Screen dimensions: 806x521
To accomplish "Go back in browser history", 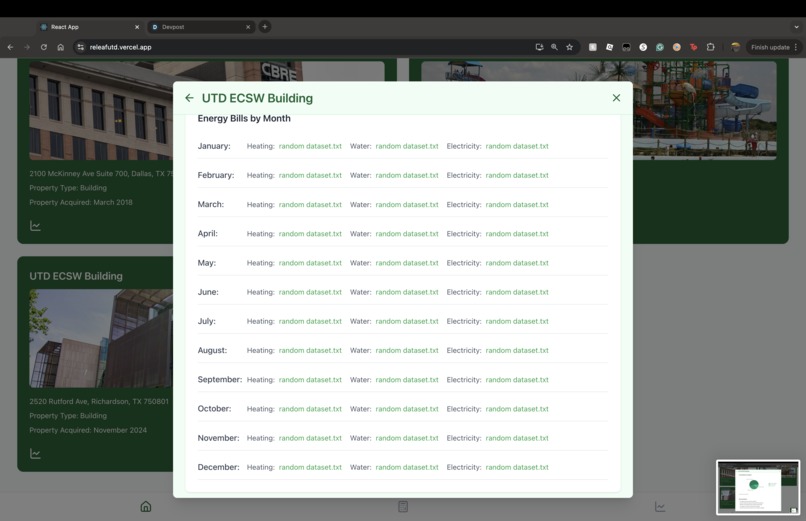I will pos(10,47).
